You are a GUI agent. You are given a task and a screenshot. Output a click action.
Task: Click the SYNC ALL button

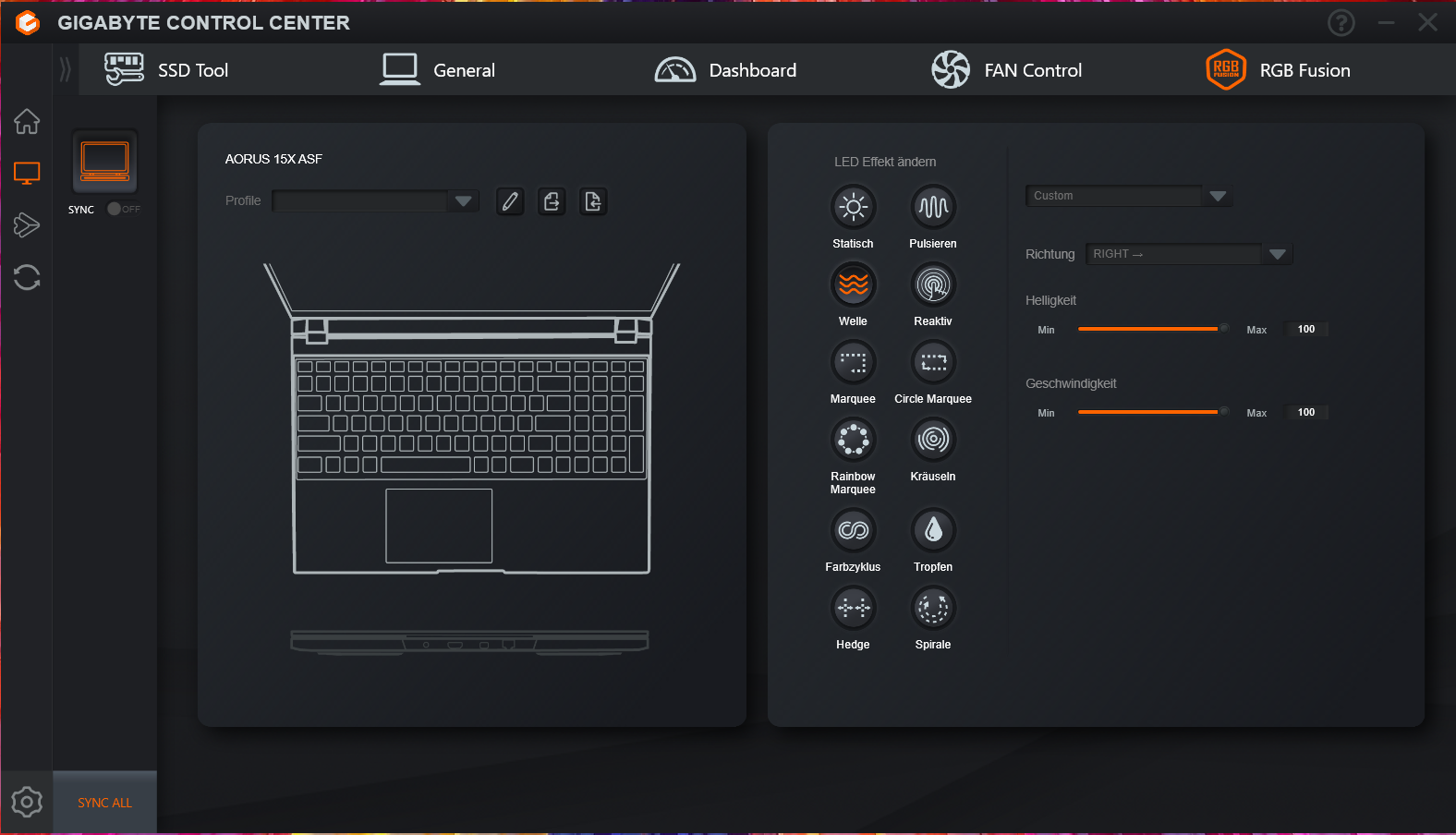(104, 803)
